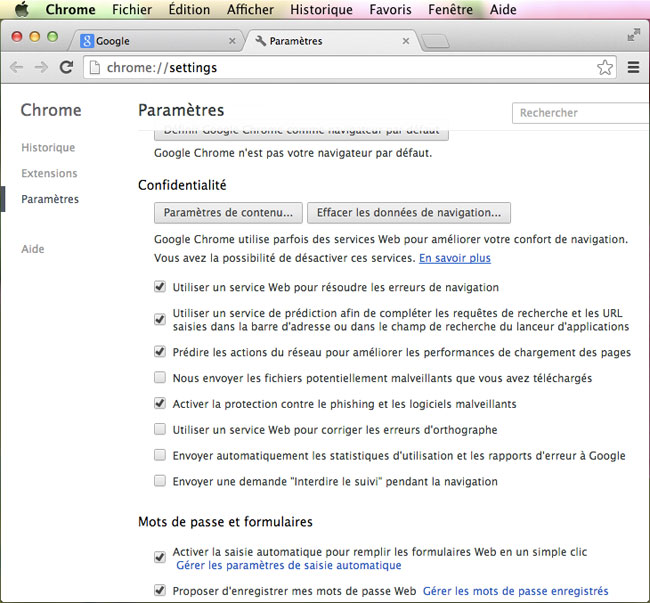Open the En savoir plus link

(x=455, y=258)
